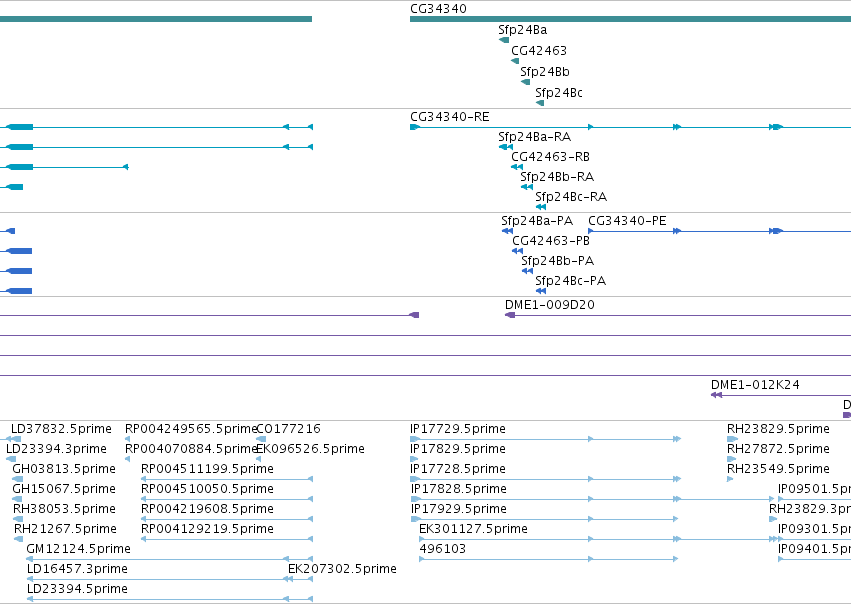
Task: Select the CG34340-RE transcript label
Action: tap(449, 117)
